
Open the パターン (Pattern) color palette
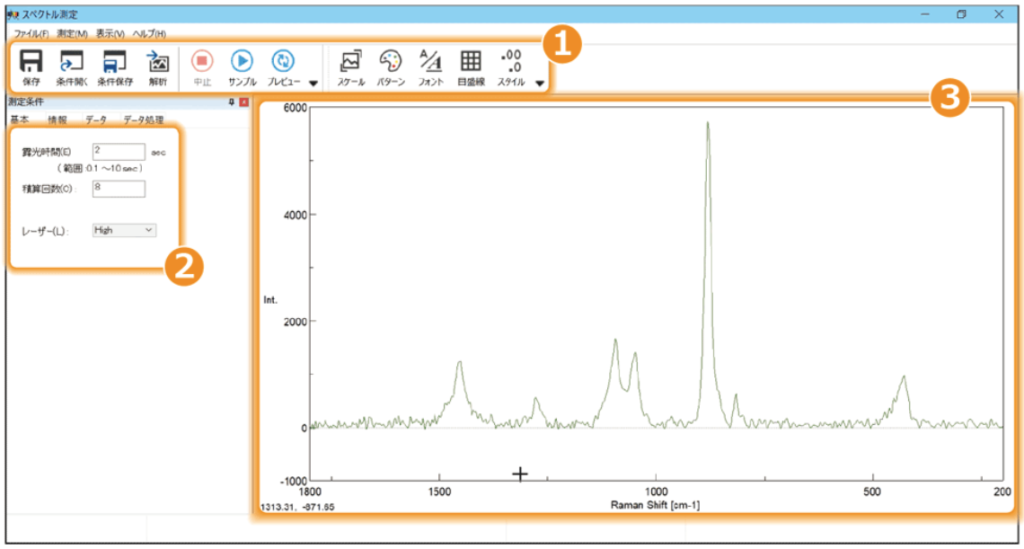(391, 66)
